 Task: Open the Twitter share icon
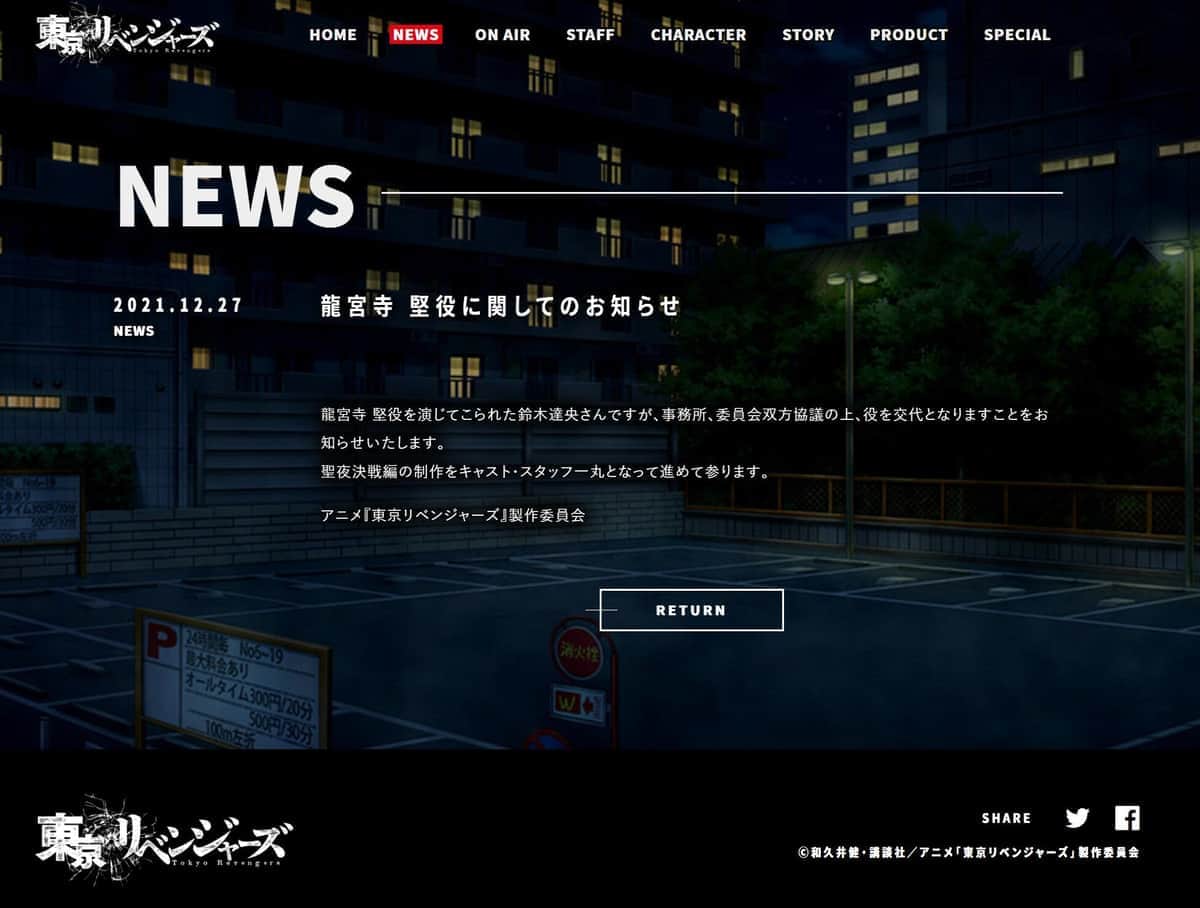pos(1077,818)
